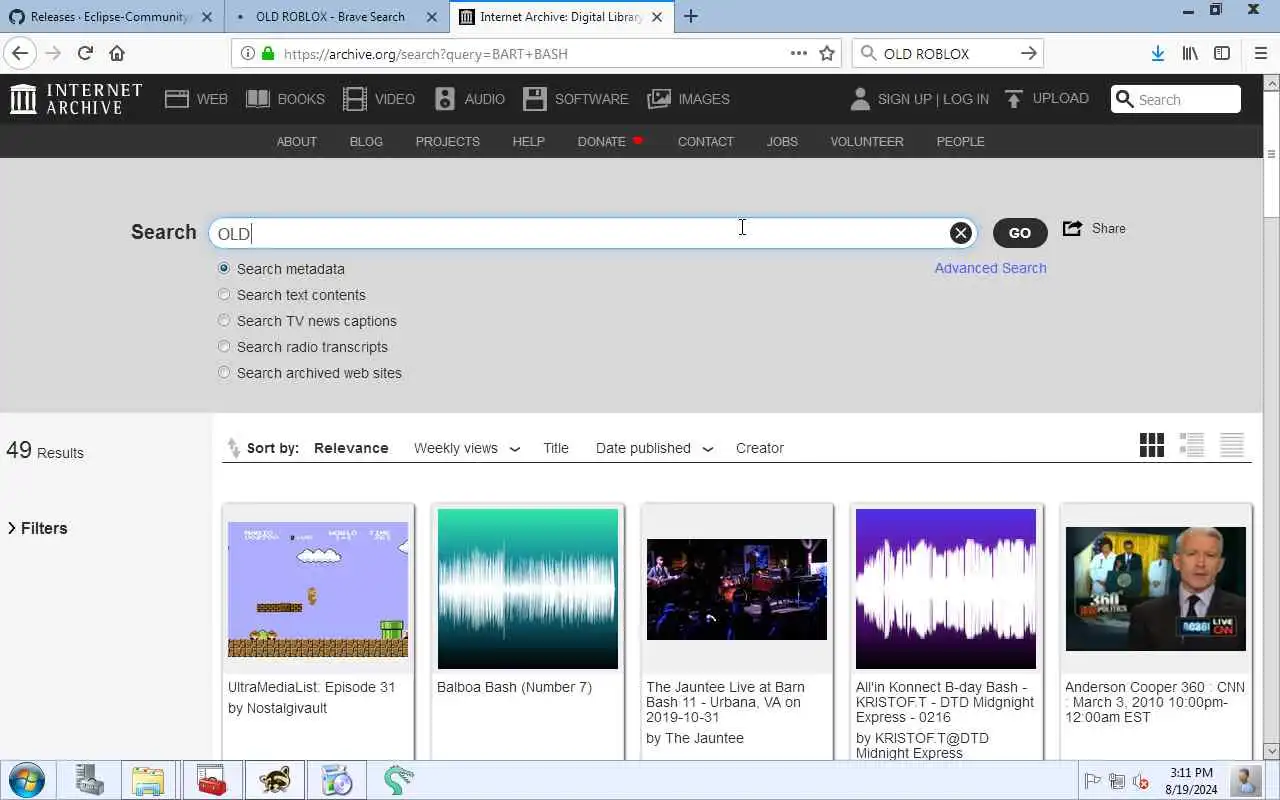Image resolution: width=1280 pixels, height=800 pixels.
Task: Click the browser Back arrow button
Action: pos(20,54)
